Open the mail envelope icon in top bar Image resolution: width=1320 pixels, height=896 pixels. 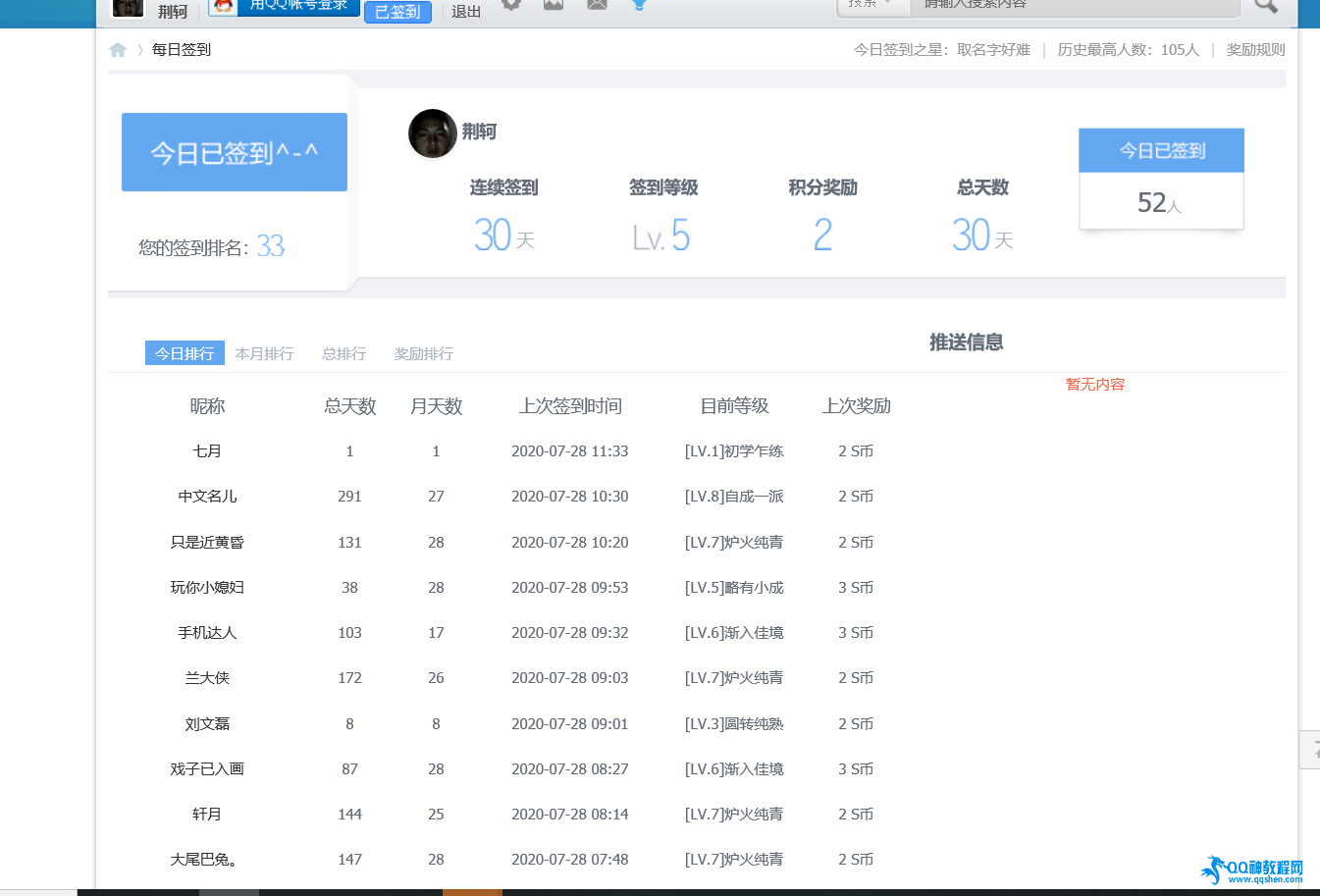click(597, 4)
